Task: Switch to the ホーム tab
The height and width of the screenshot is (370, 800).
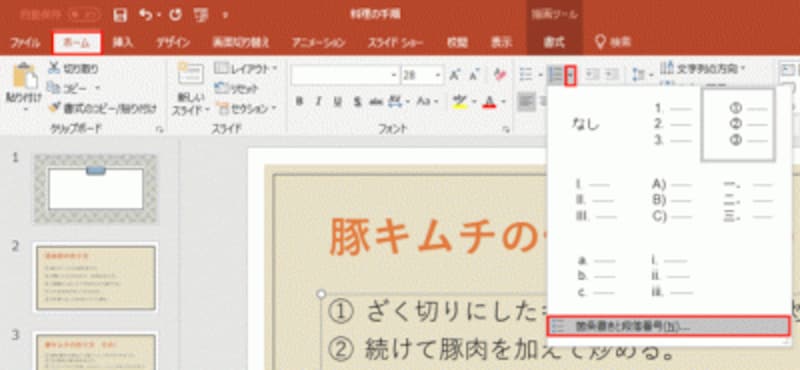Action: click(78, 43)
